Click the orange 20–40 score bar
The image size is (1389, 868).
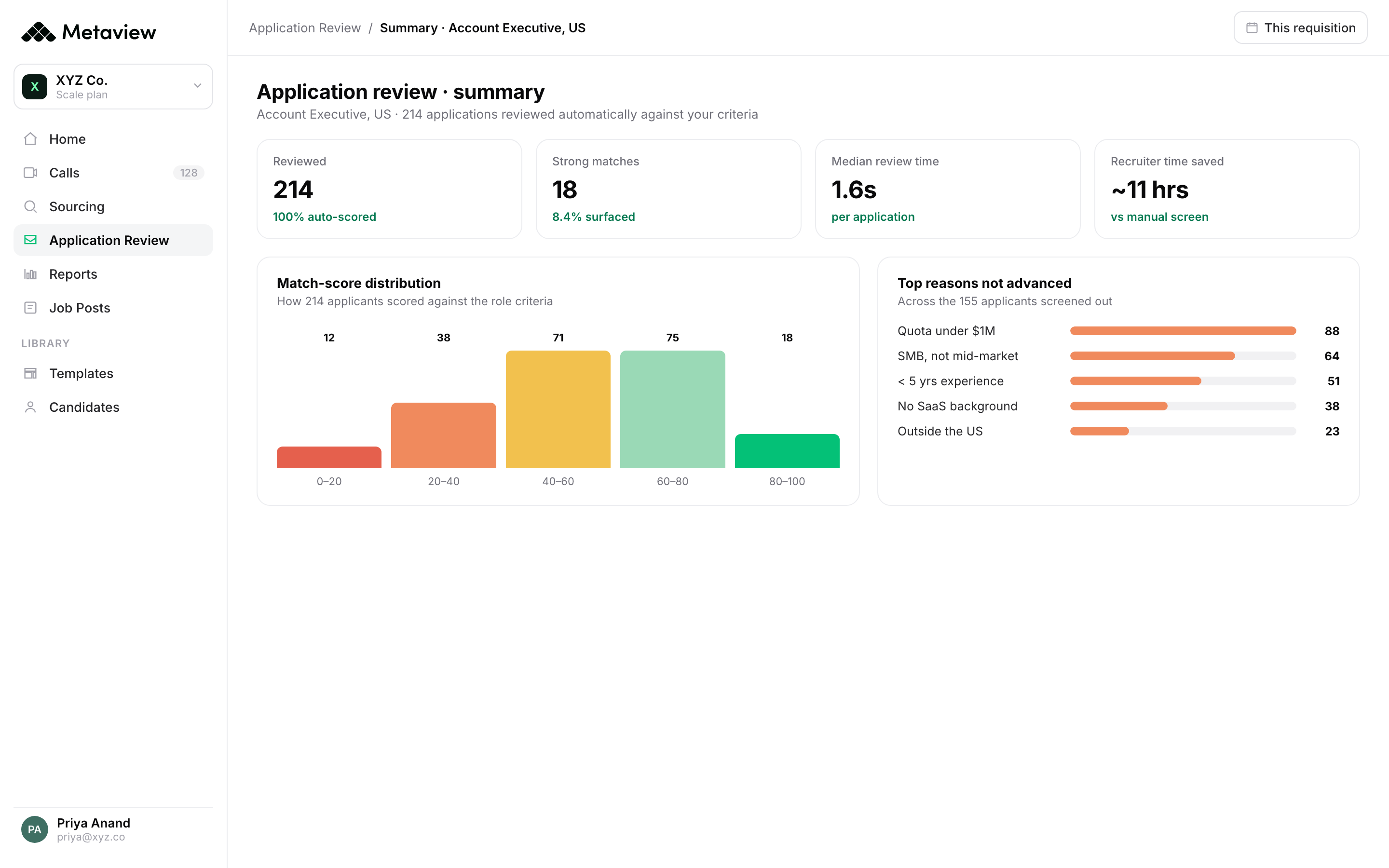pyautogui.click(x=443, y=435)
